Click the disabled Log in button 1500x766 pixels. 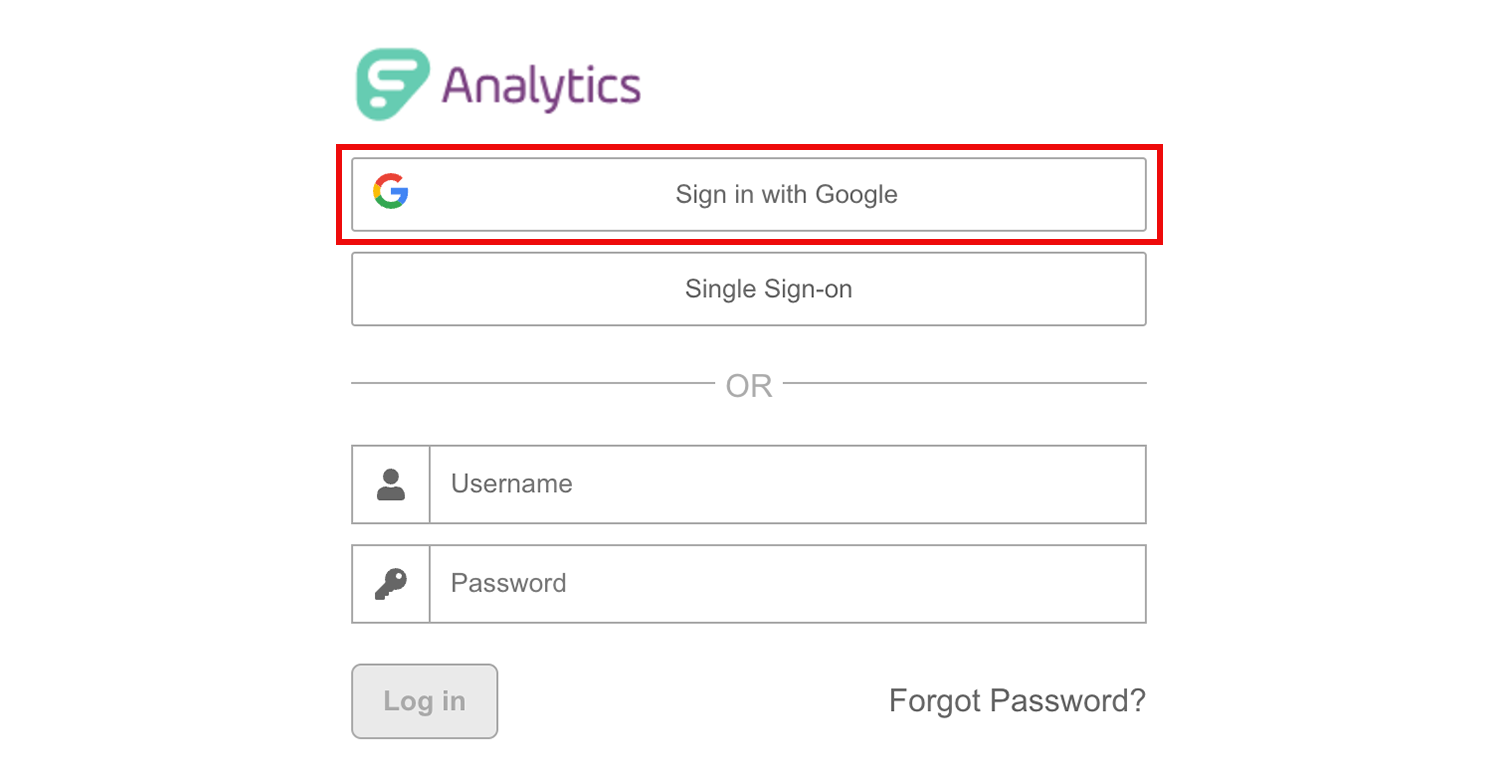tap(425, 701)
